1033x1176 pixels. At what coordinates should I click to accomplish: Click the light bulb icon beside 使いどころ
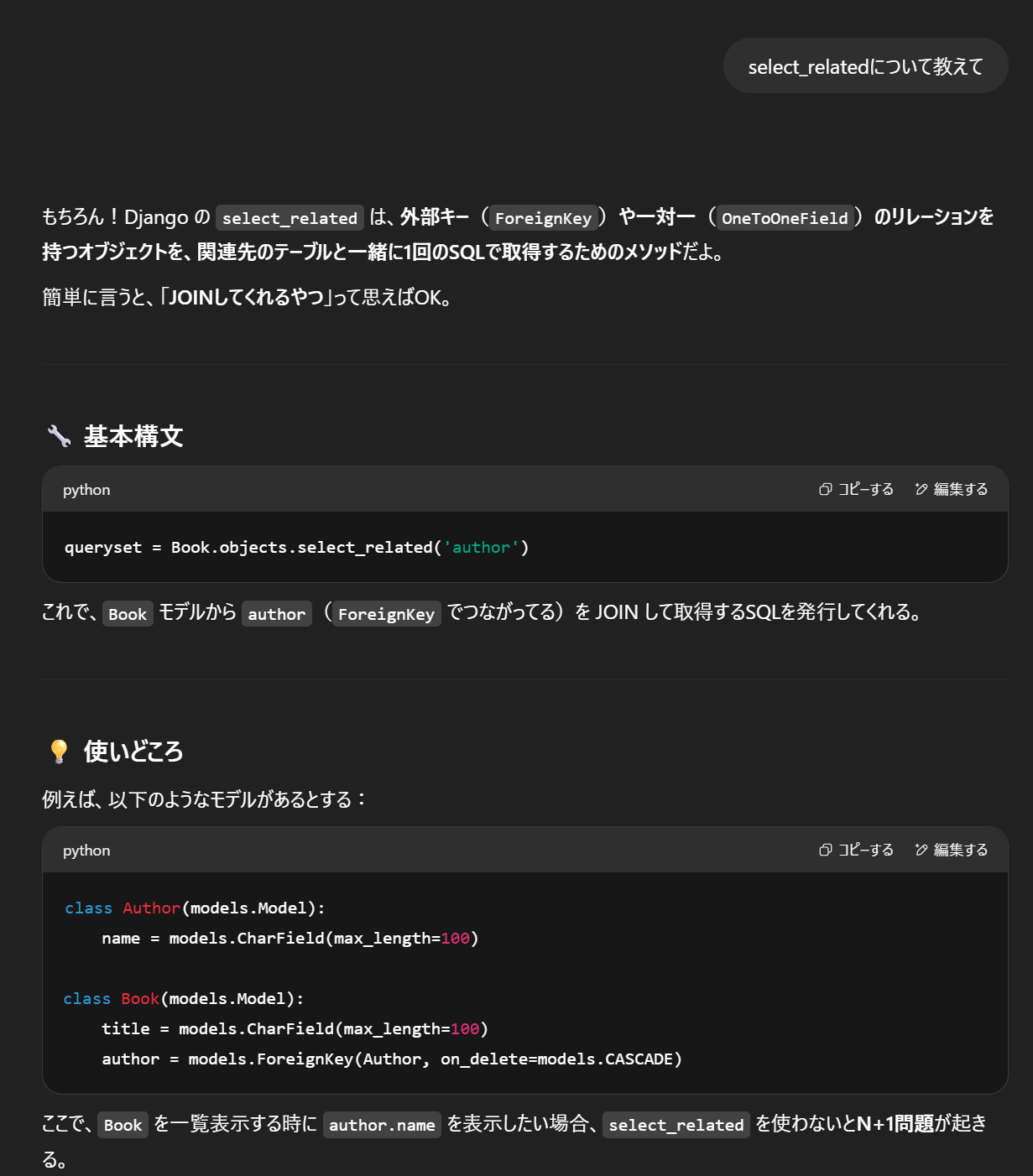coord(59,751)
